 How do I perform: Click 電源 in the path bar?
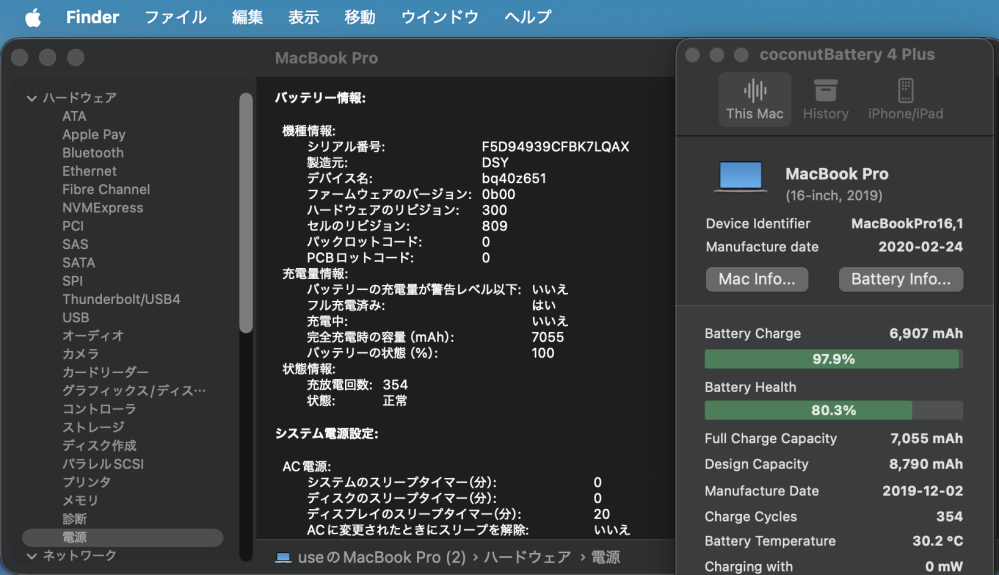pos(605,557)
